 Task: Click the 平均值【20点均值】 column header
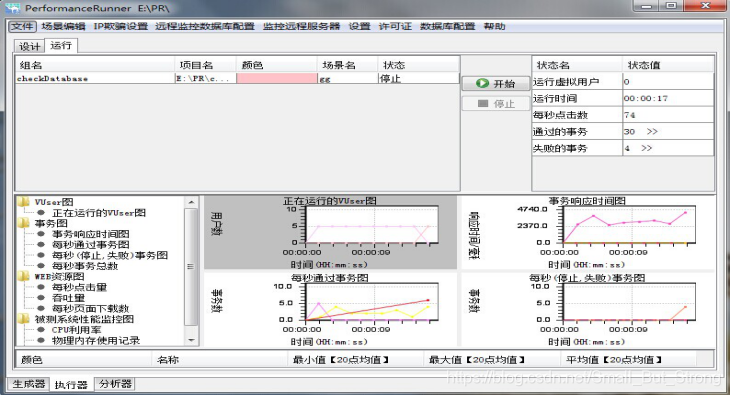coord(628,360)
